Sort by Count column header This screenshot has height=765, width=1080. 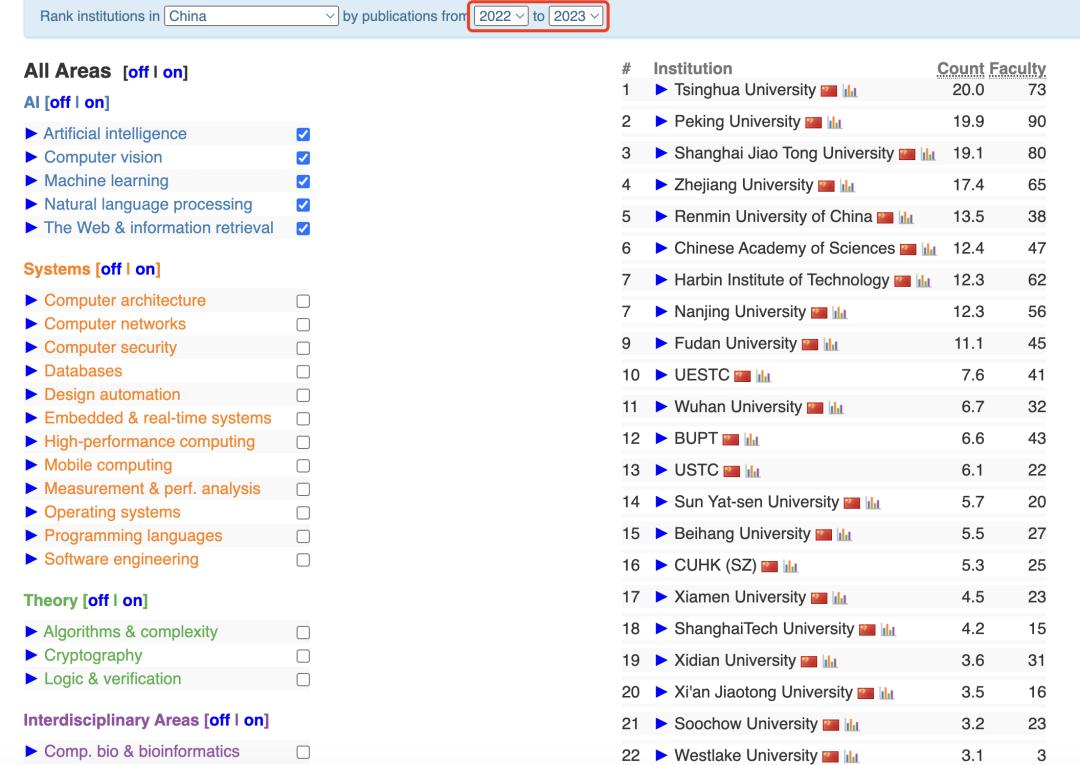point(960,68)
